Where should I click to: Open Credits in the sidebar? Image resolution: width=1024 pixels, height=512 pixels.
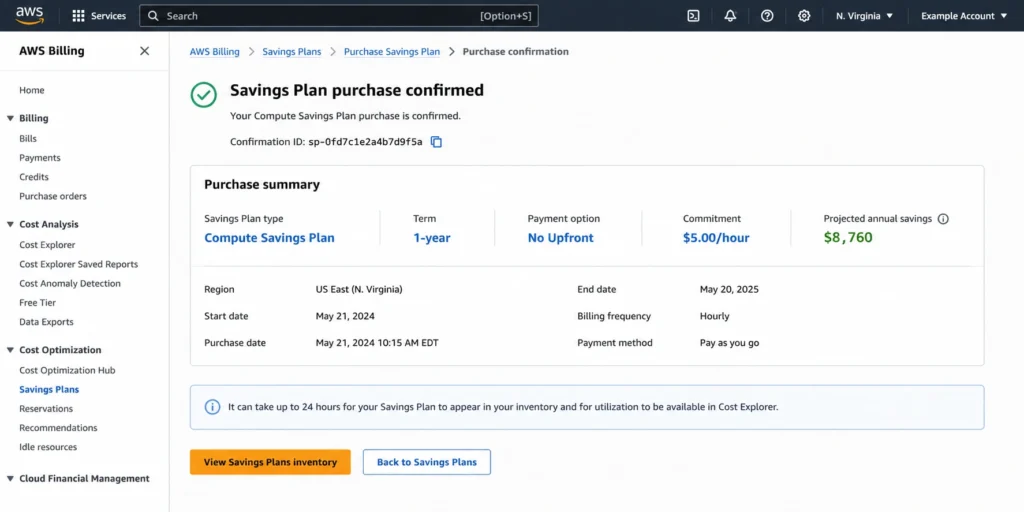coord(34,177)
